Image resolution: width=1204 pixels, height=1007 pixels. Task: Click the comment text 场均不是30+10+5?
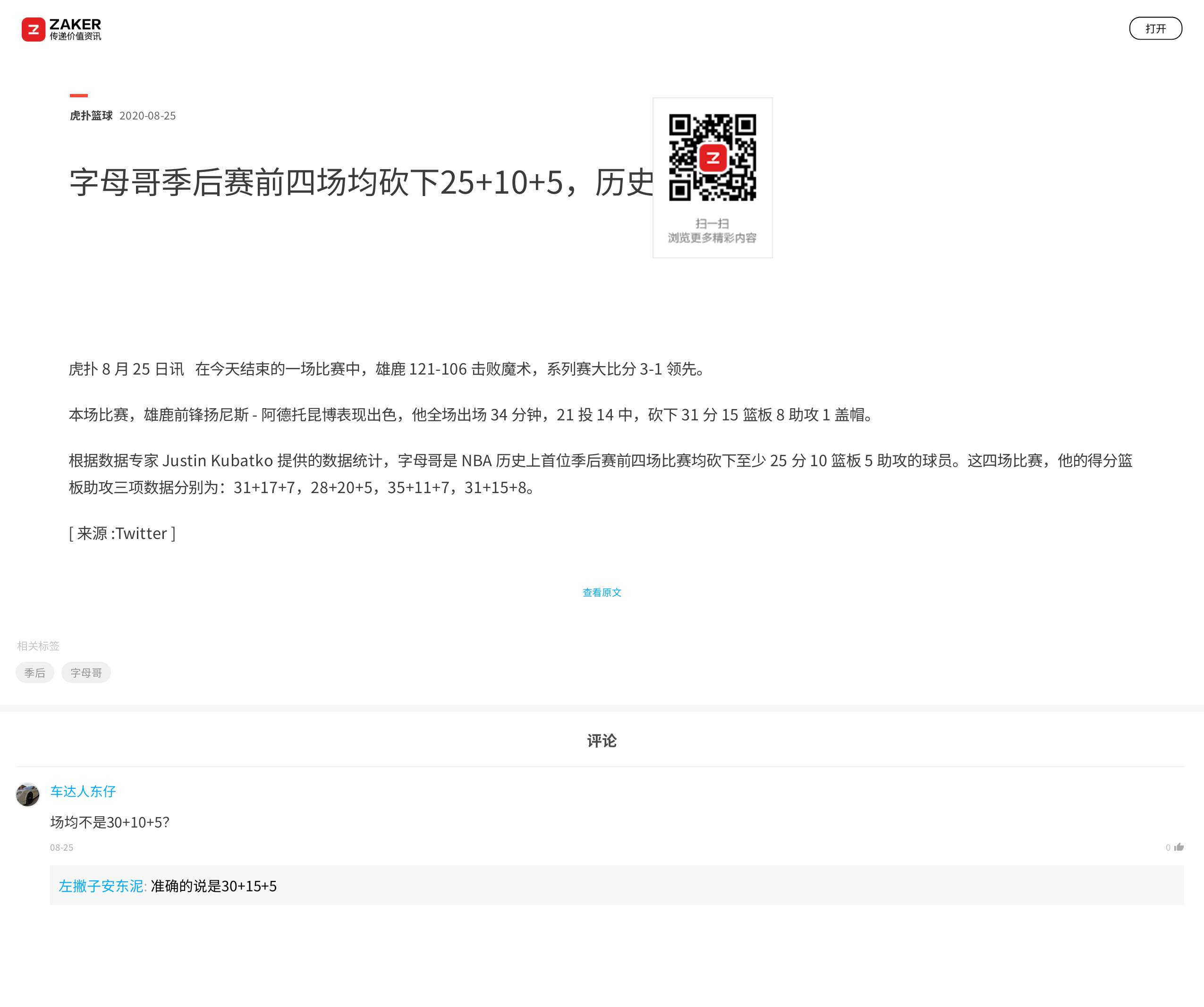click(x=110, y=822)
